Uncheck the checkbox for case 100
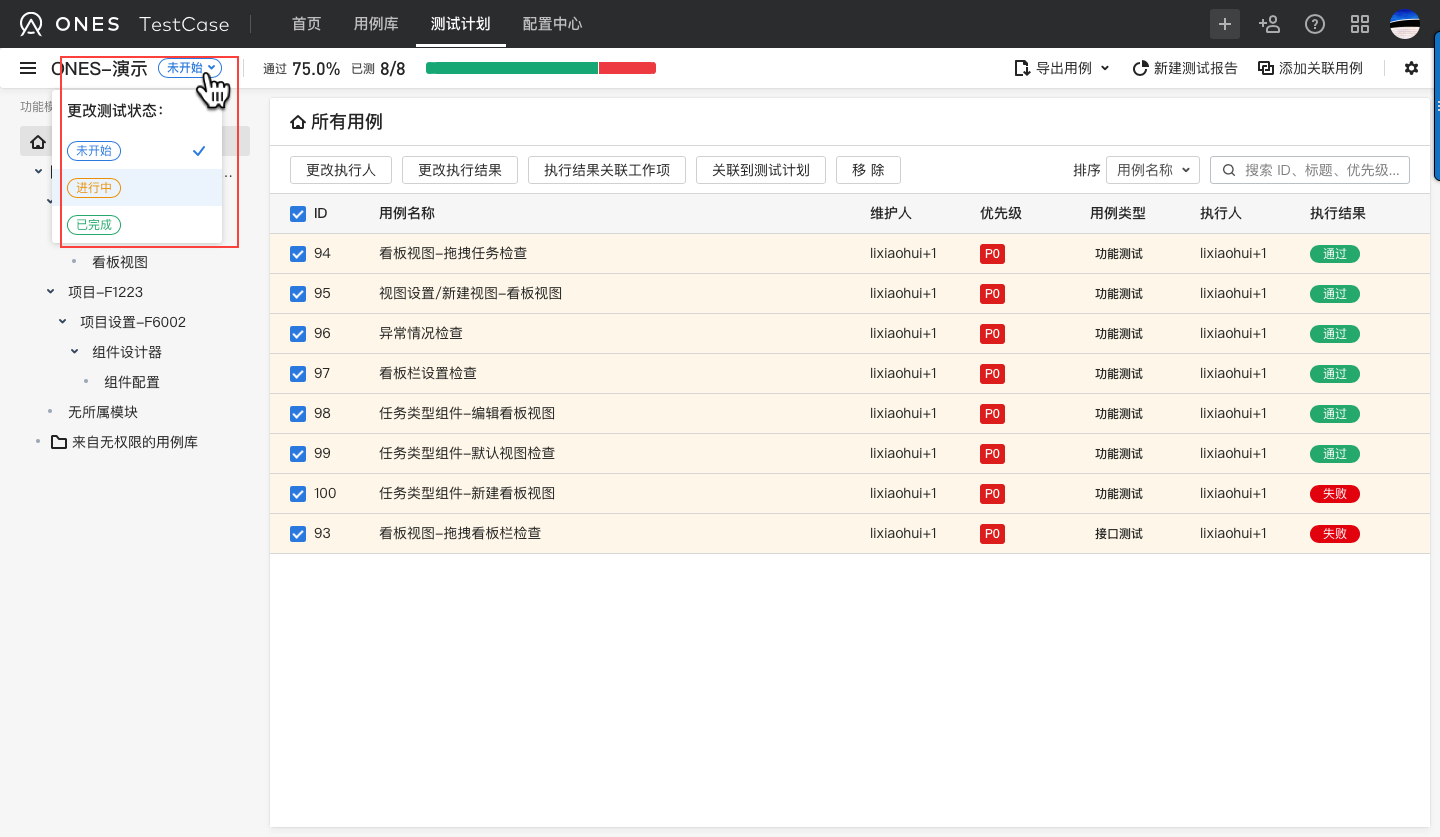This screenshot has height=837, width=1440. click(x=298, y=494)
